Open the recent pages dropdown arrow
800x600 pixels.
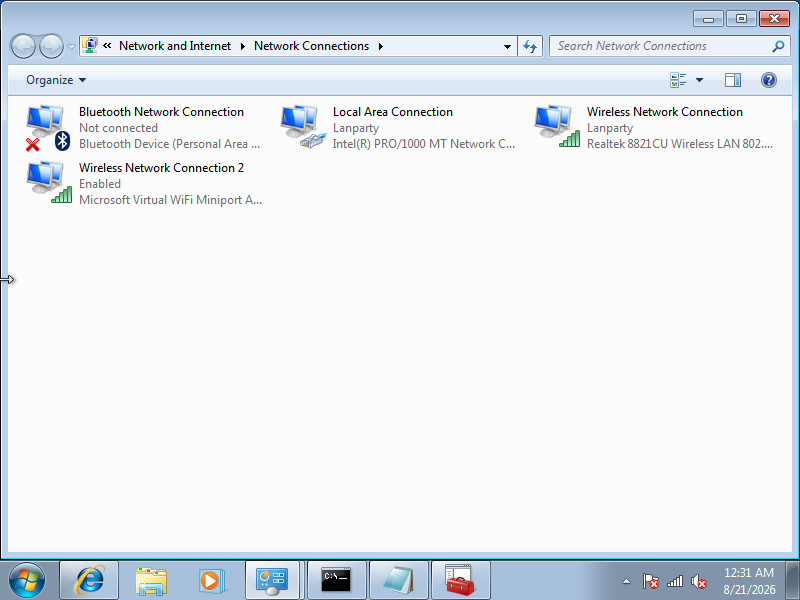tap(71, 47)
